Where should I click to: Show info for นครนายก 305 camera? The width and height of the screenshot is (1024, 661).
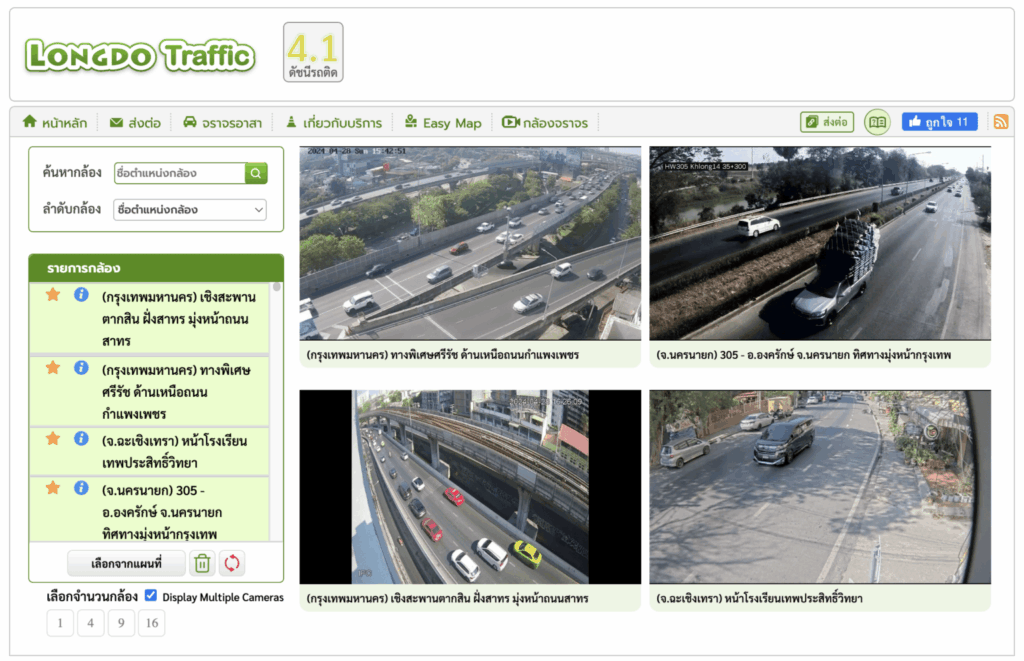pyautogui.click(x=81, y=488)
